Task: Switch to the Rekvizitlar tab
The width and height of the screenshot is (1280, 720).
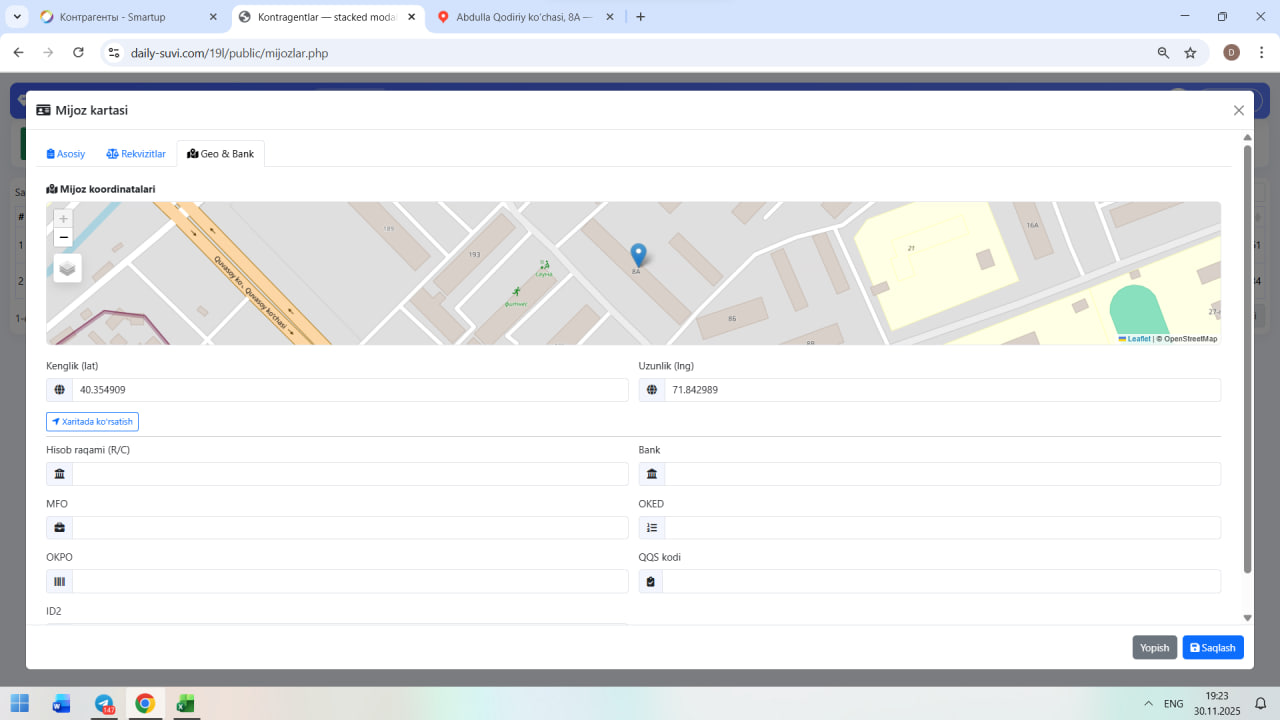Action: [x=136, y=154]
